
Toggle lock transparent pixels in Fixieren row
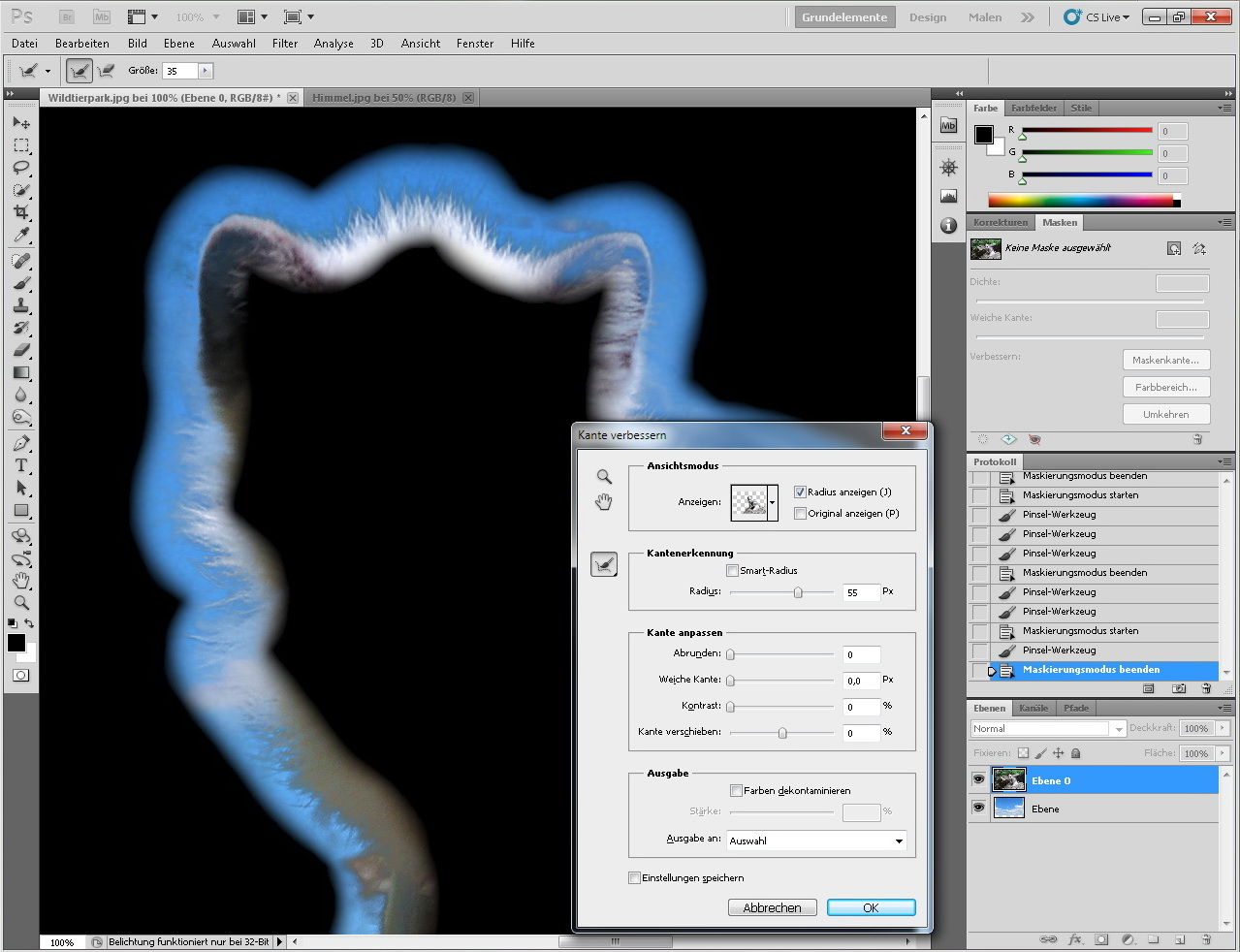(1023, 753)
